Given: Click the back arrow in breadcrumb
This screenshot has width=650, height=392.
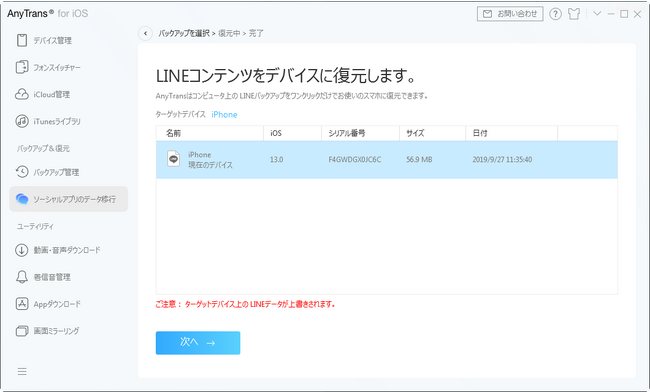Looking at the screenshot, I should point(145,33).
